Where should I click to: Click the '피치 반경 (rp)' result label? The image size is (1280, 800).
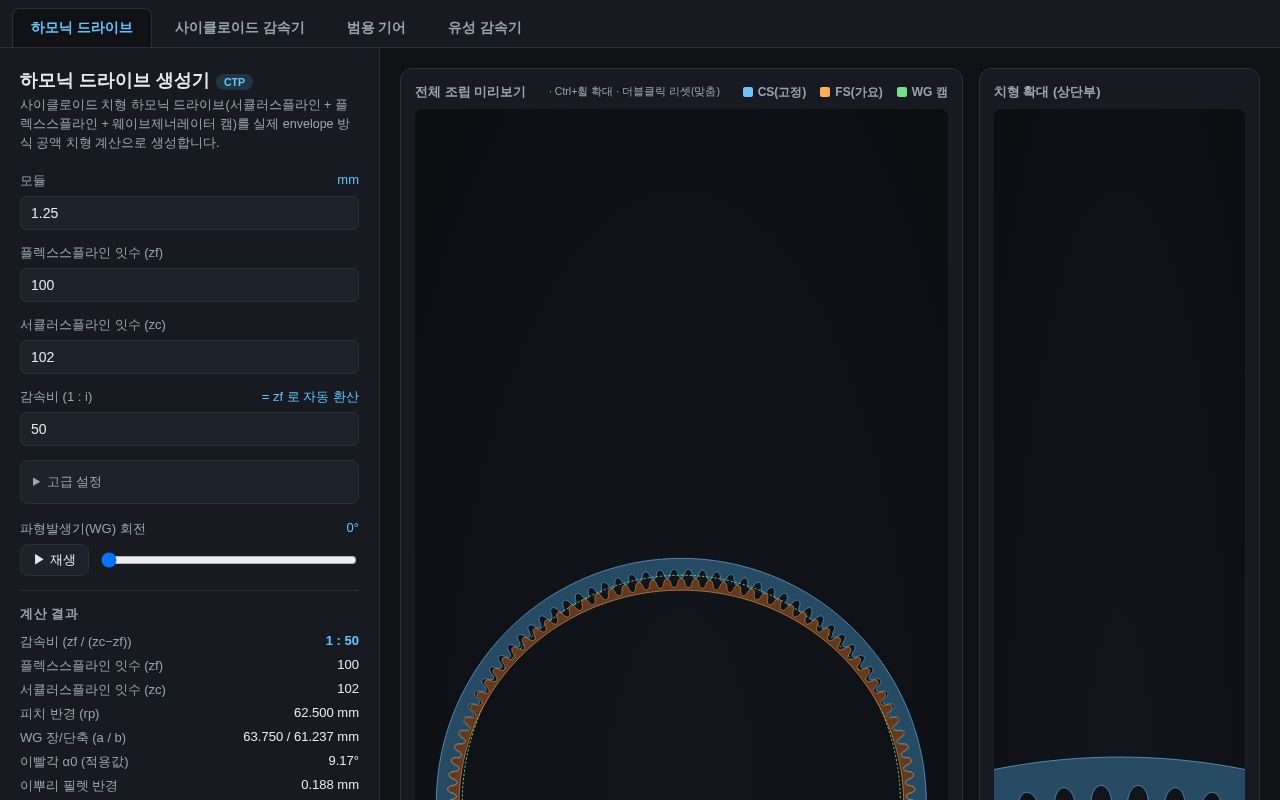click(59, 714)
